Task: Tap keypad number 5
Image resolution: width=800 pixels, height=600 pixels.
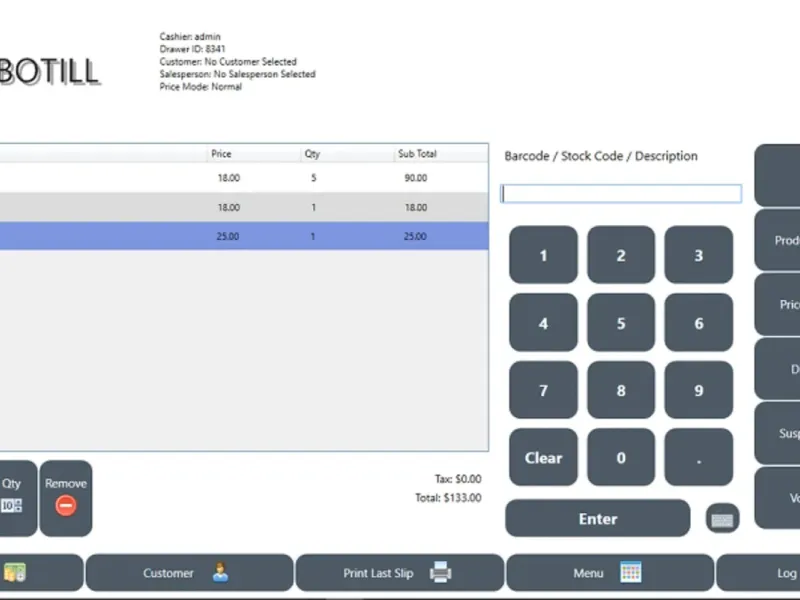Action: 621,322
